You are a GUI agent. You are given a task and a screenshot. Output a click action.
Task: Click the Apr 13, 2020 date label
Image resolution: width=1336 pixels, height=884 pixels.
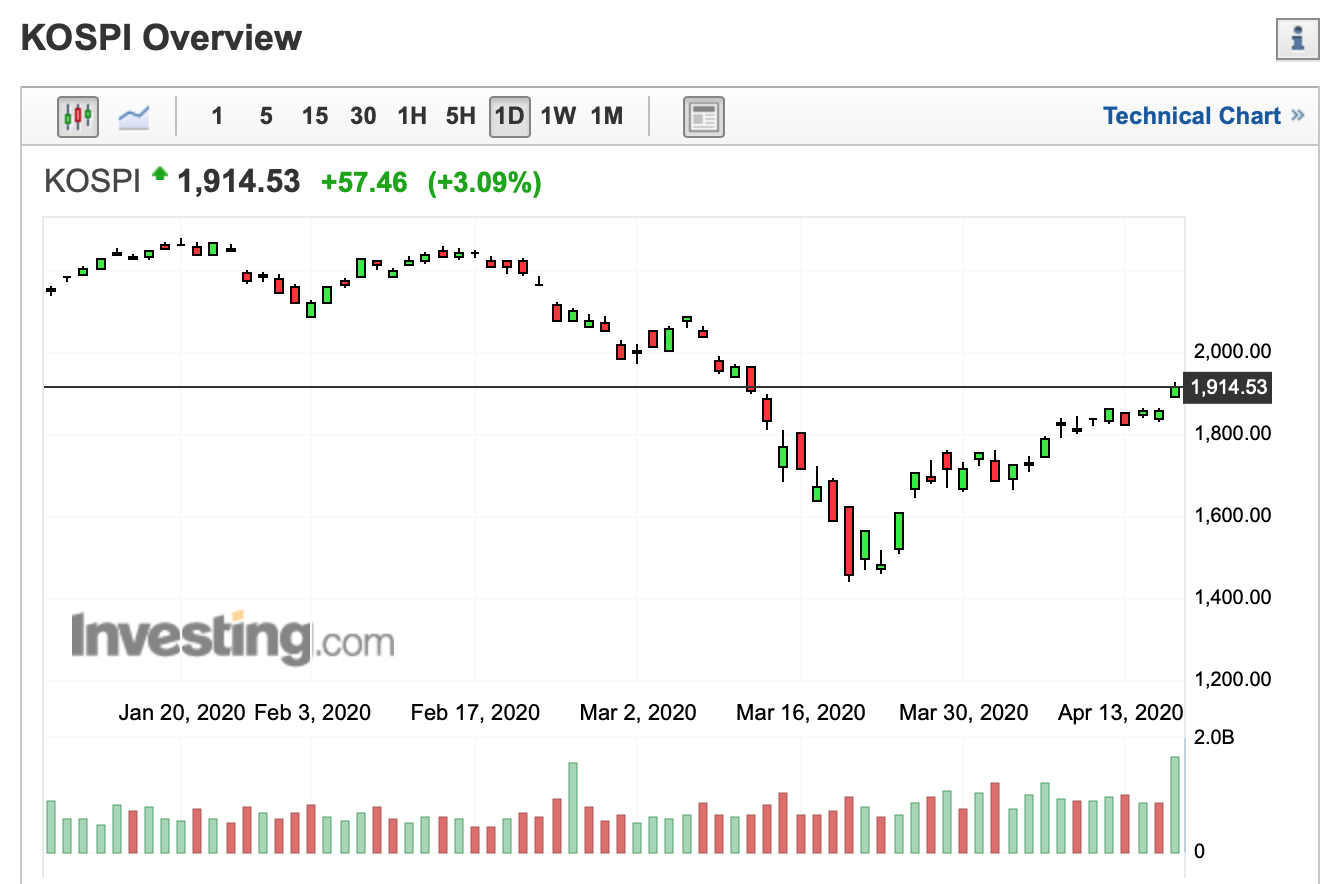pyautogui.click(x=1121, y=713)
